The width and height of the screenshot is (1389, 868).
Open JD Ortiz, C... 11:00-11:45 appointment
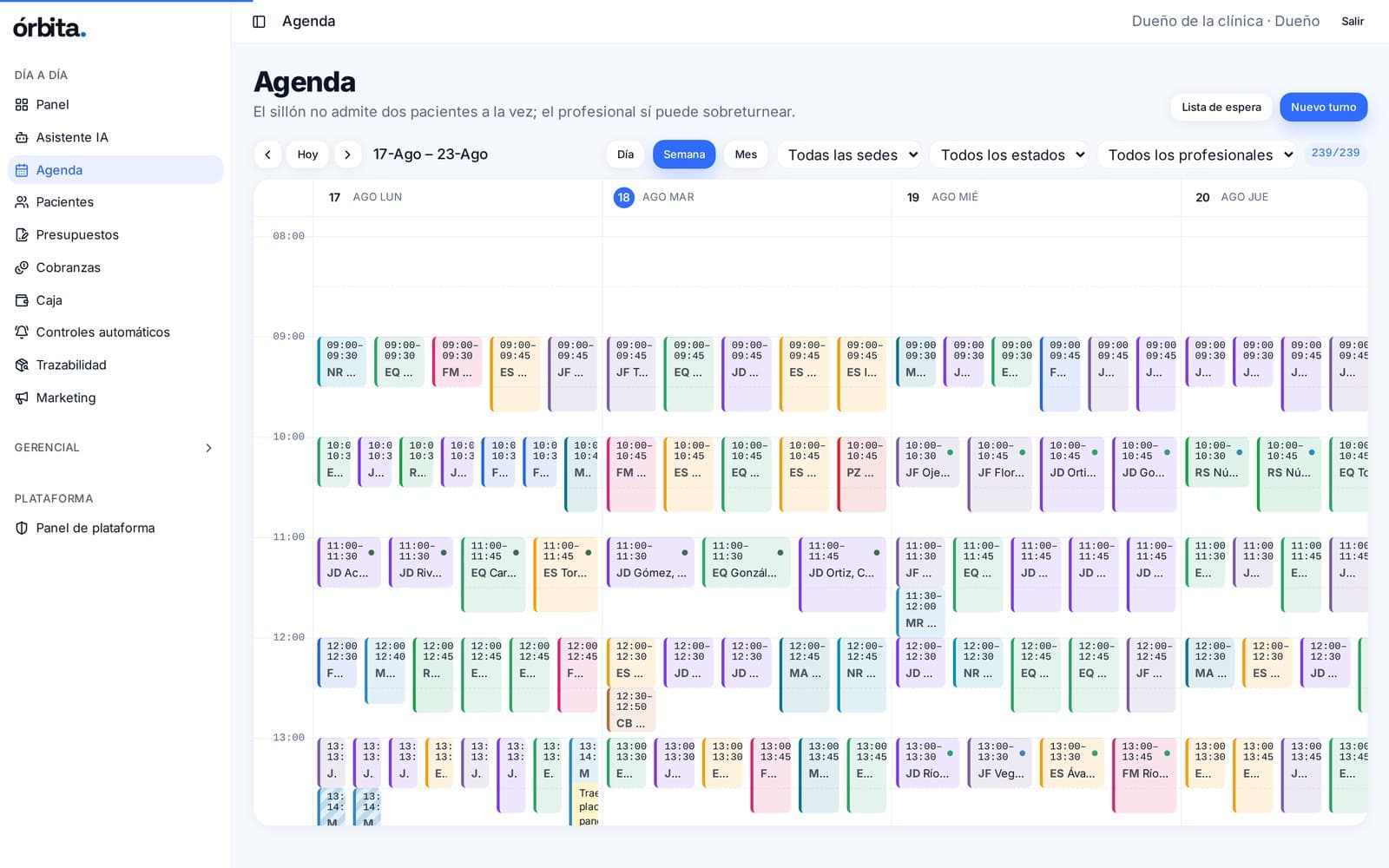(843, 575)
